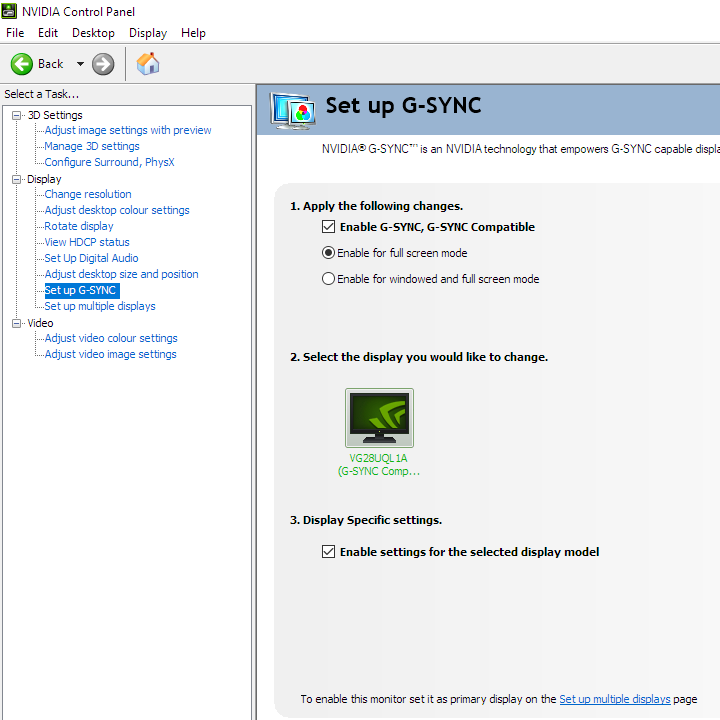720x720 pixels.
Task: Open Rotate display task
Action: point(79,226)
